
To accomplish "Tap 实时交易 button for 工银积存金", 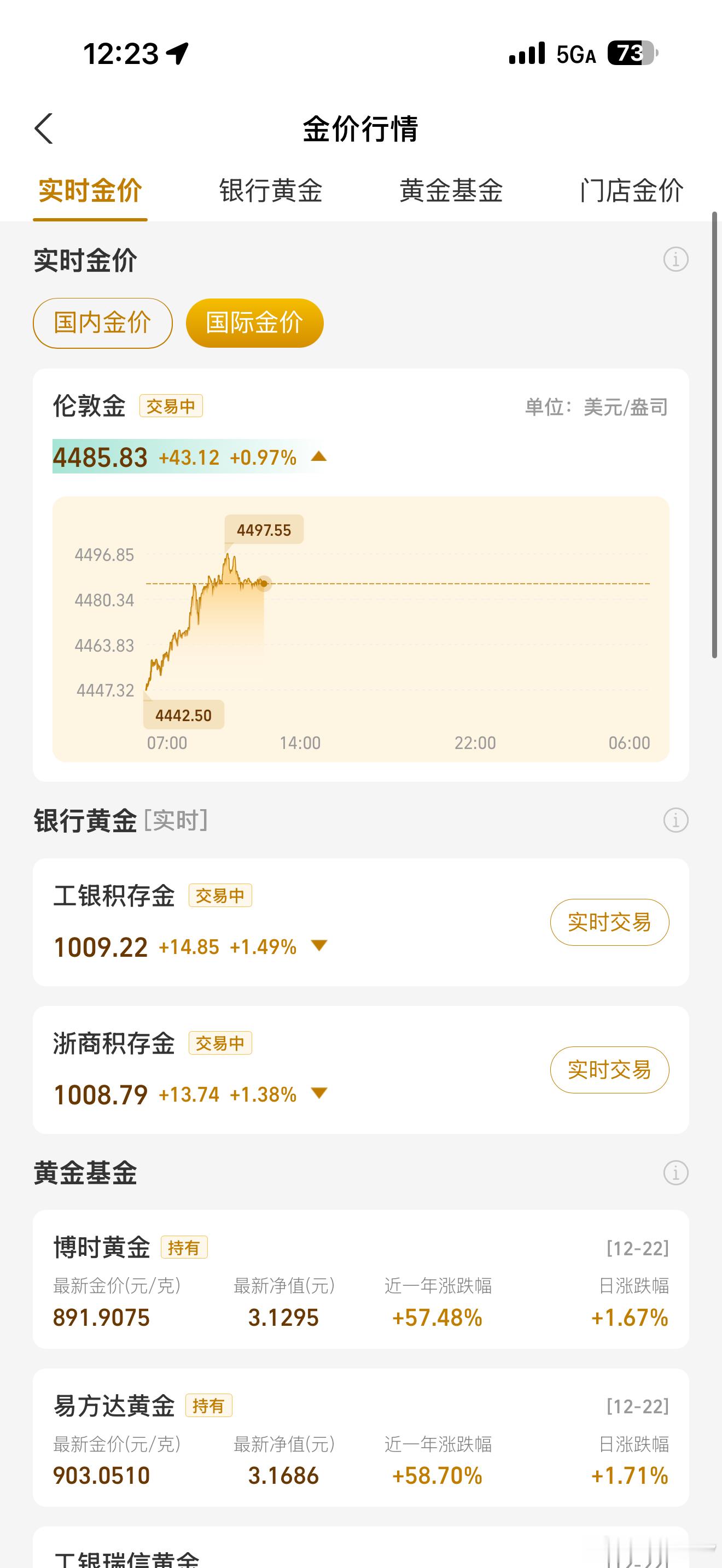I will (x=609, y=922).
